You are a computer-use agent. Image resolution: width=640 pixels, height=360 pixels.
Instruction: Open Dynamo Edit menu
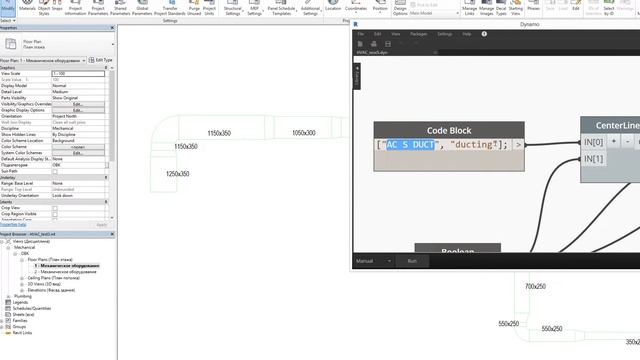[378, 34]
